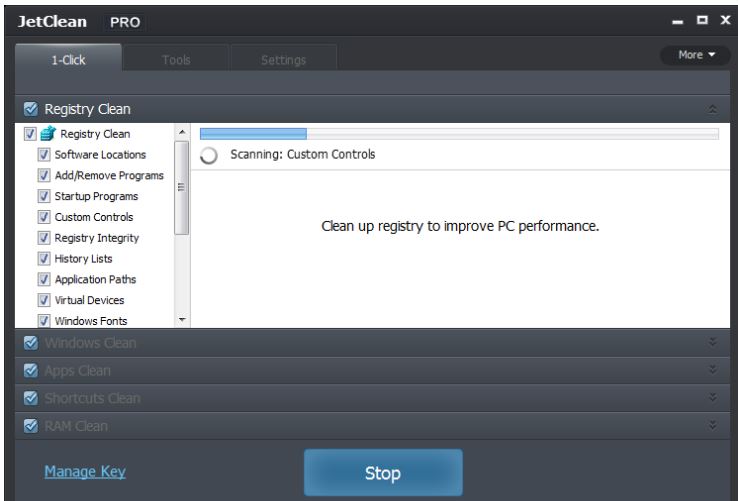Expand the RAM Clean section chevron
The width and height of the screenshot is (738, 501).
(x=713, y=425)
